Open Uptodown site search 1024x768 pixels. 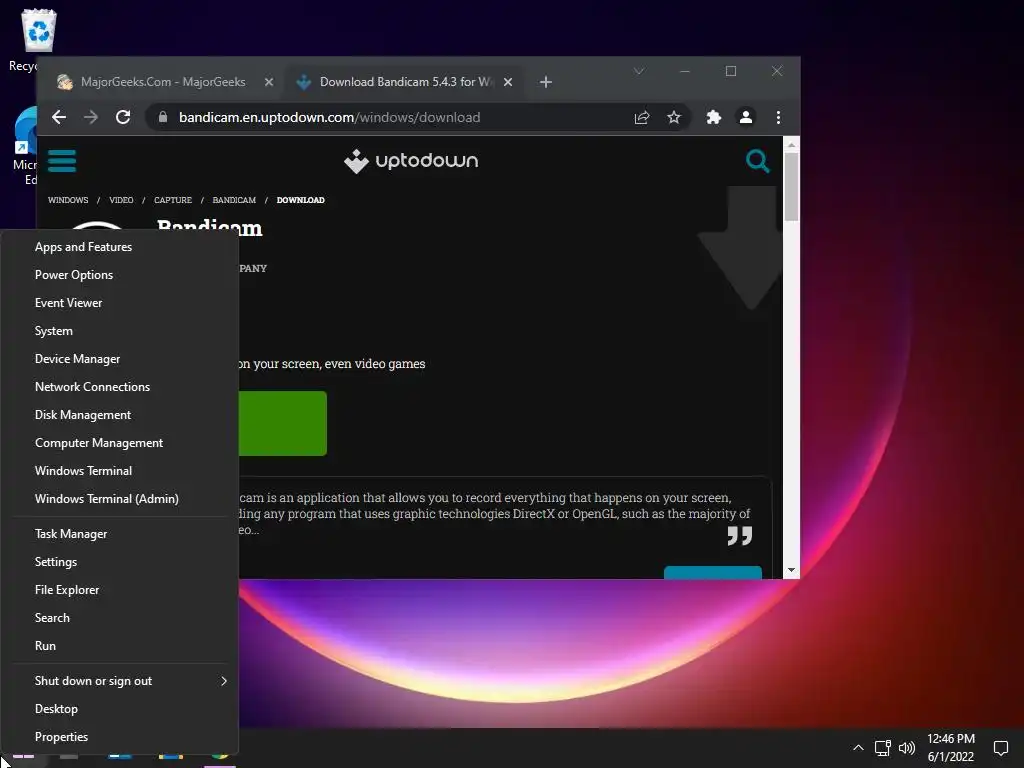758,161
